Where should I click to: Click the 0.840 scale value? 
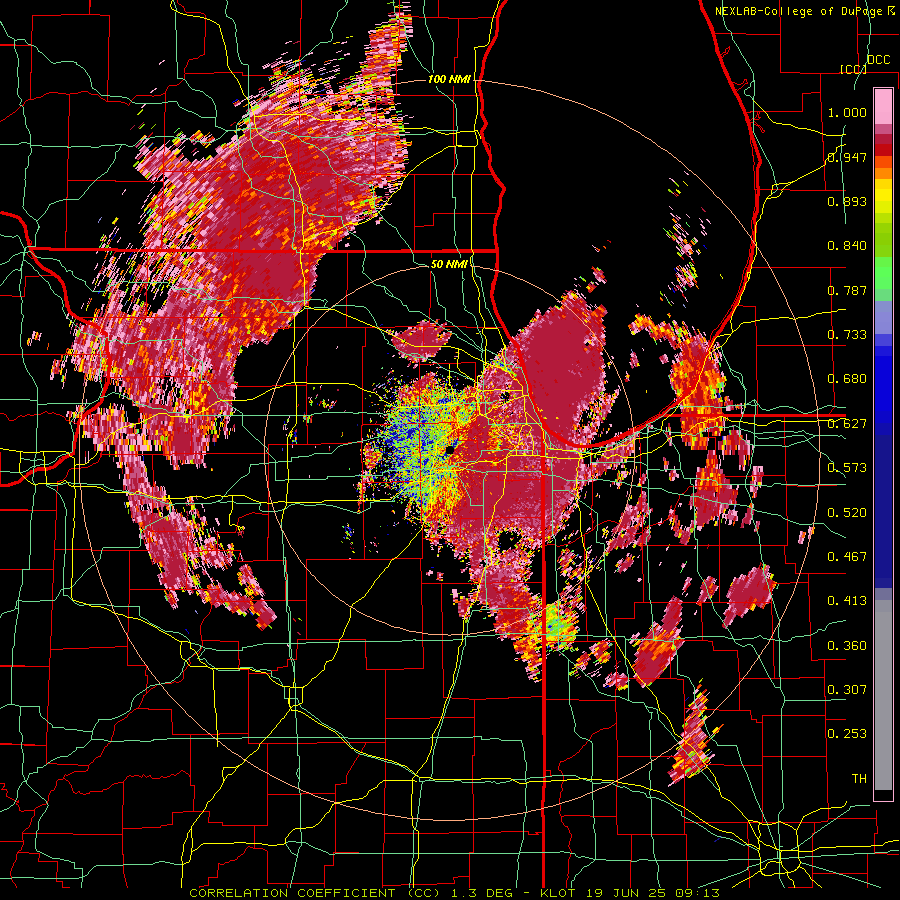pos(847,246)
